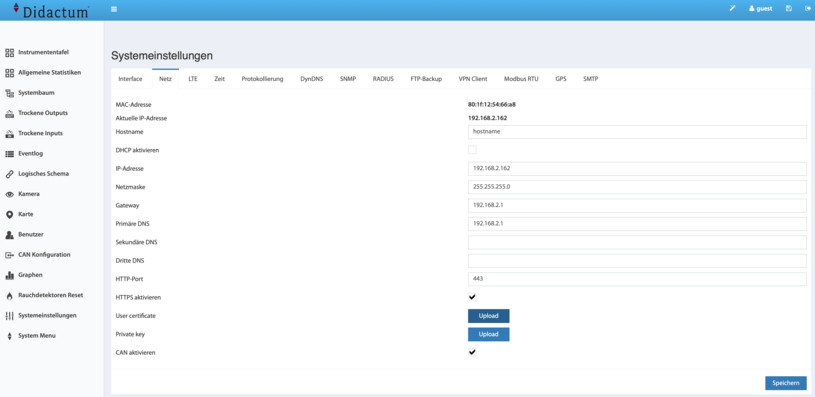Focus the Hostname input field
The height and width of the screenshot is (397, 815).
(637, 132)
